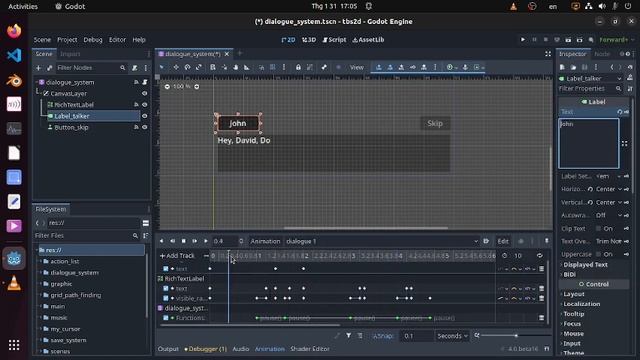Expand the Tooltip section
Image resolution: width=640 pixels, height=360 pixels.
pos(573,314)
